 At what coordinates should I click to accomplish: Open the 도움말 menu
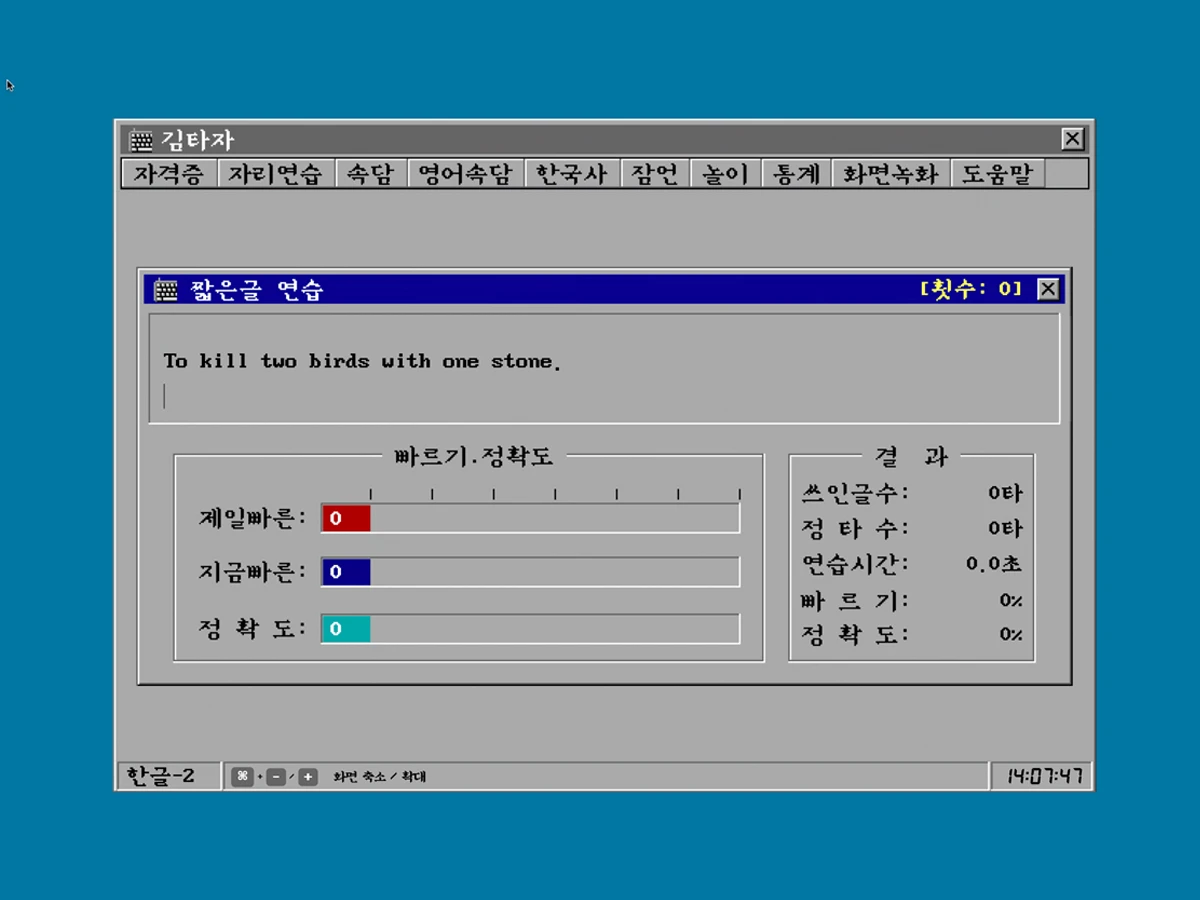click(x=998, y=173)
